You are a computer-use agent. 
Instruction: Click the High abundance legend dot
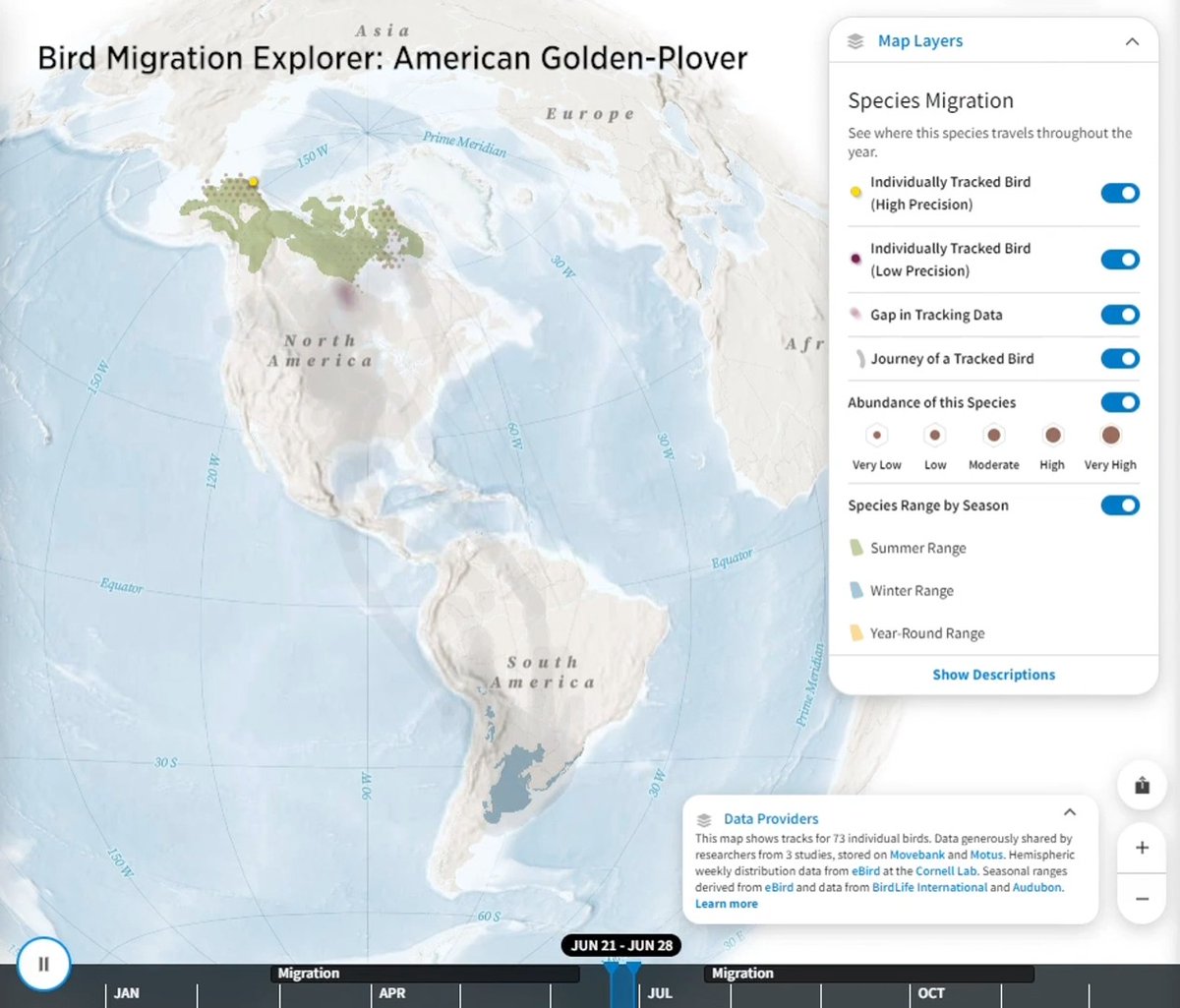(x=1052, y=435)
